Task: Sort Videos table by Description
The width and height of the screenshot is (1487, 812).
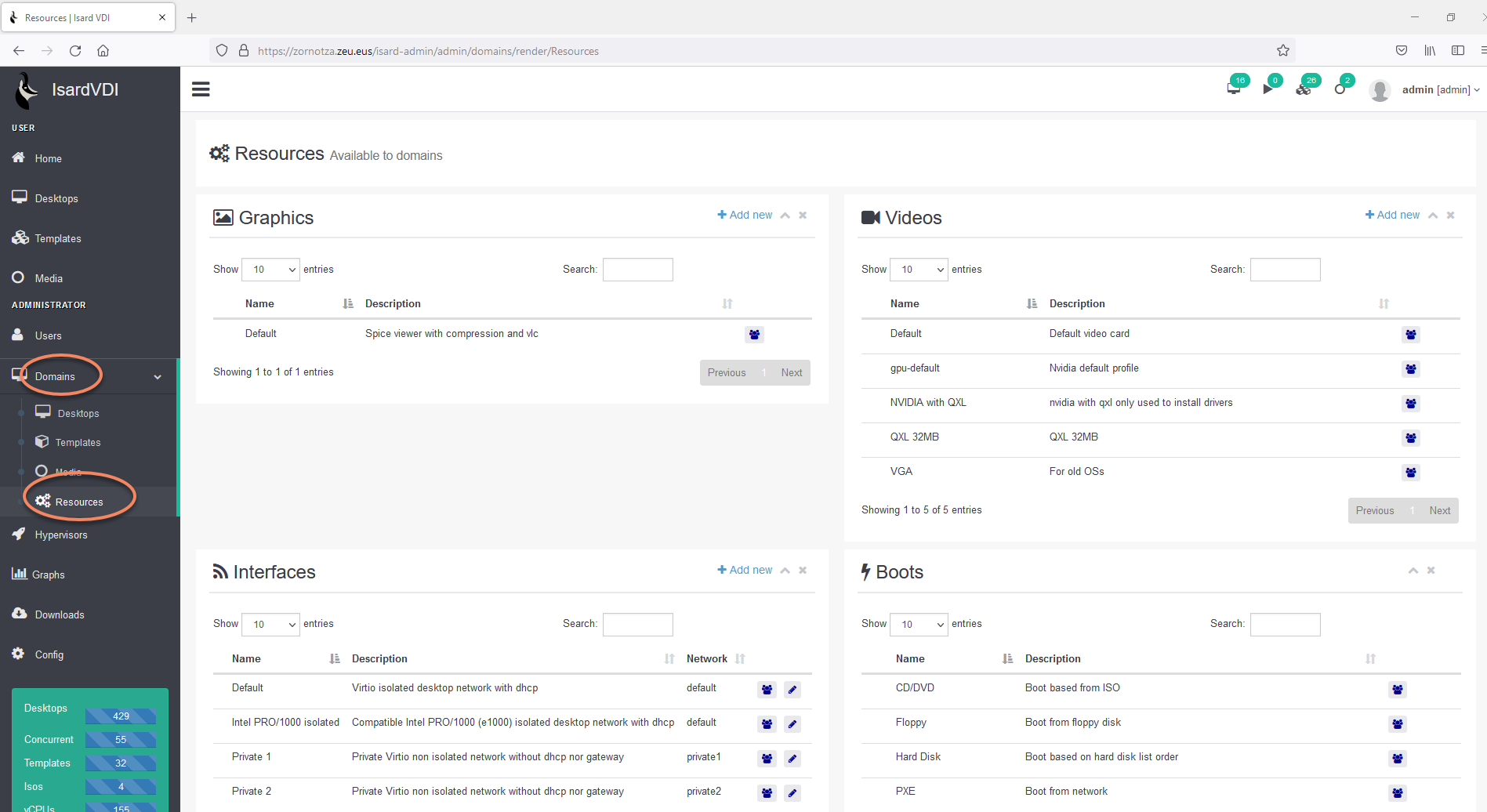Action: [x=1219, y=304]
